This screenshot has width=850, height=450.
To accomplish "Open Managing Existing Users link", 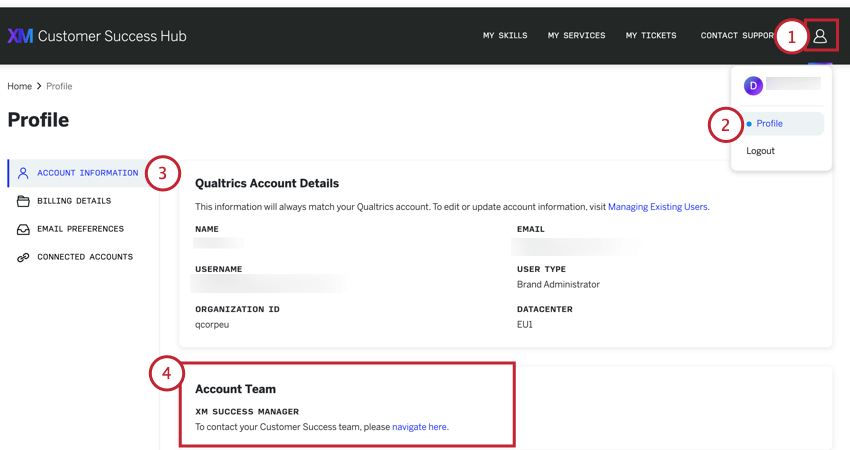I will 658,207.
